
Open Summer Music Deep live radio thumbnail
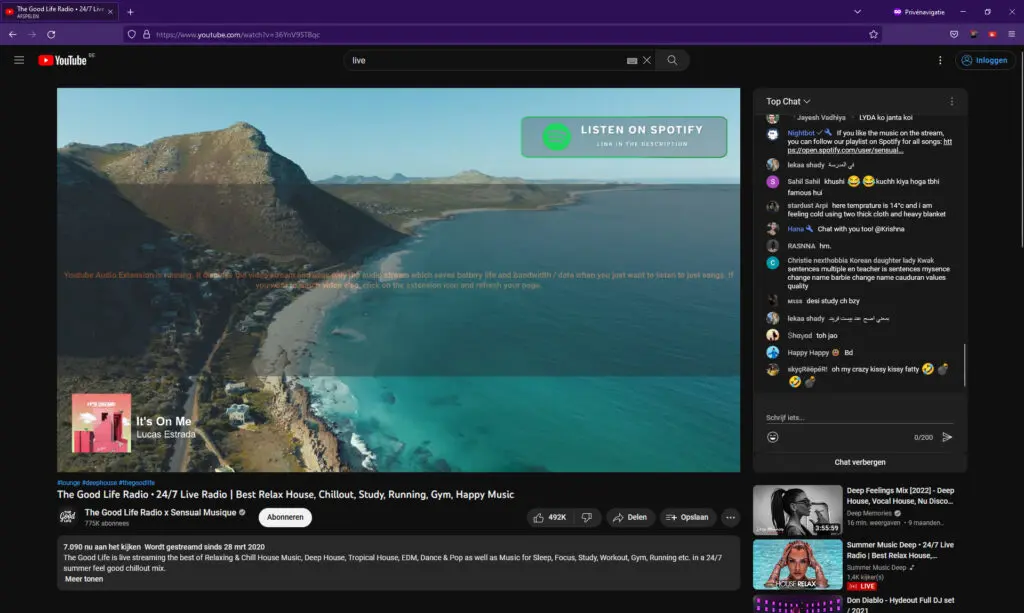click(797, 565)
